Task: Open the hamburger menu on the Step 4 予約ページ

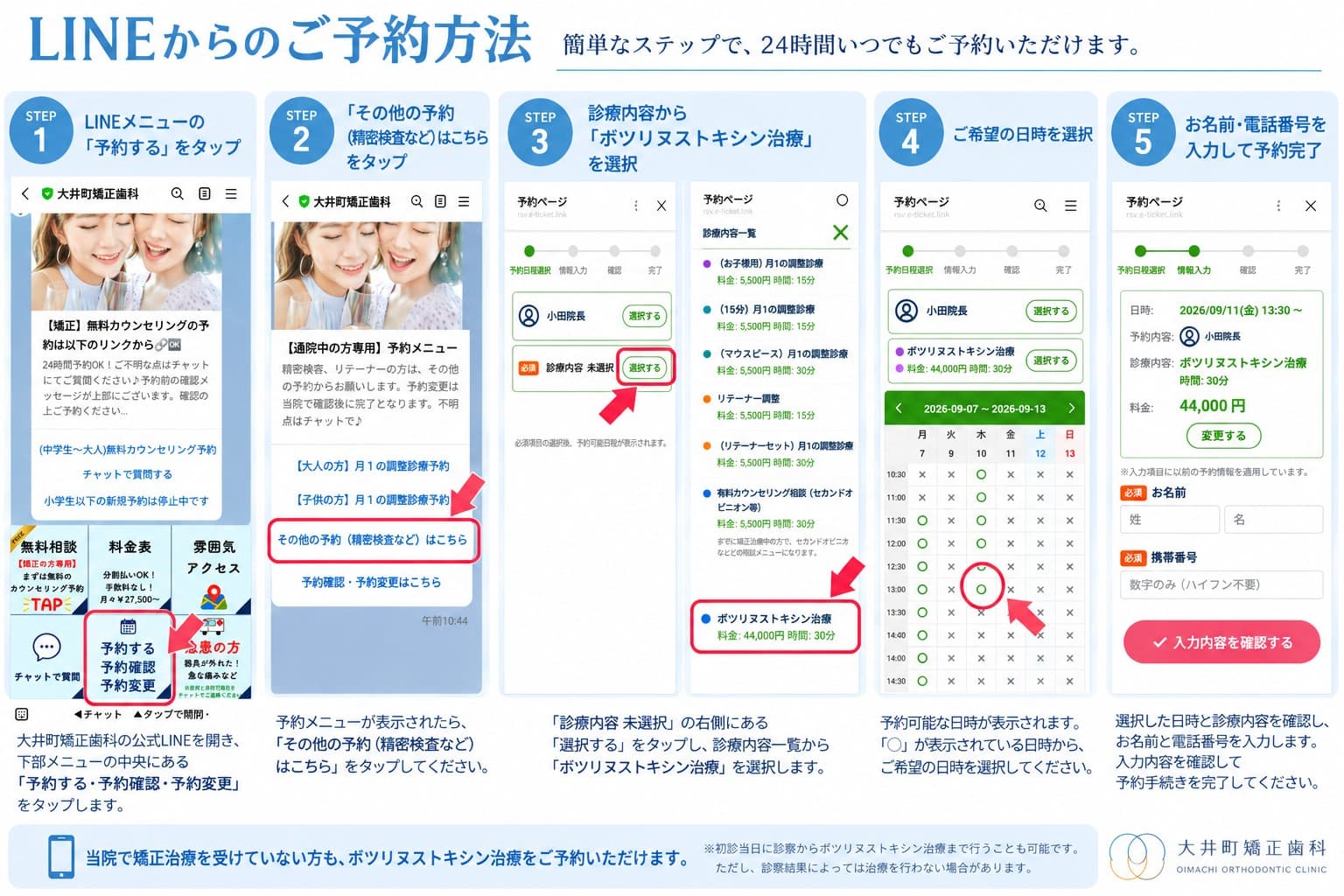Action: point(1070,206)
